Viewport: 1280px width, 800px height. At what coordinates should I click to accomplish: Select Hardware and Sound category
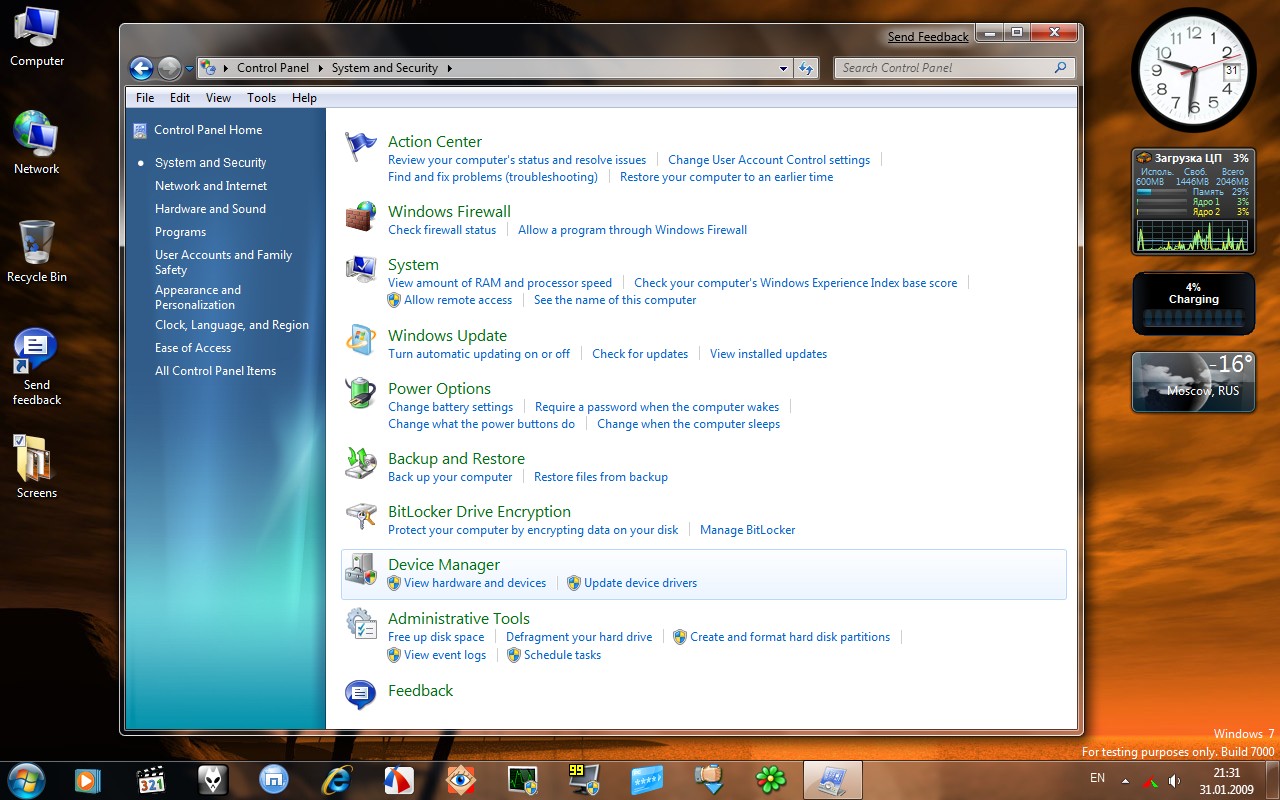[x=210, y=209]
